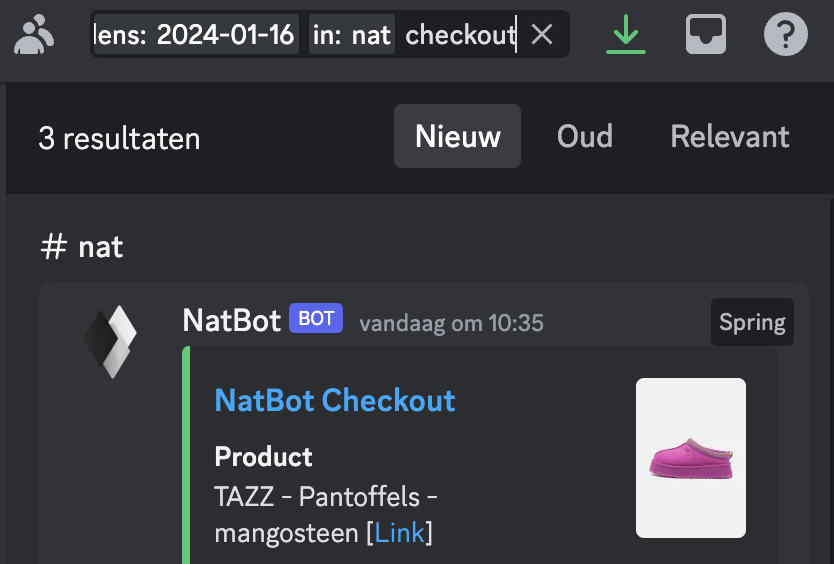Click the product text 'TAZZ - Pantoffels - mangosteen'

326,515
